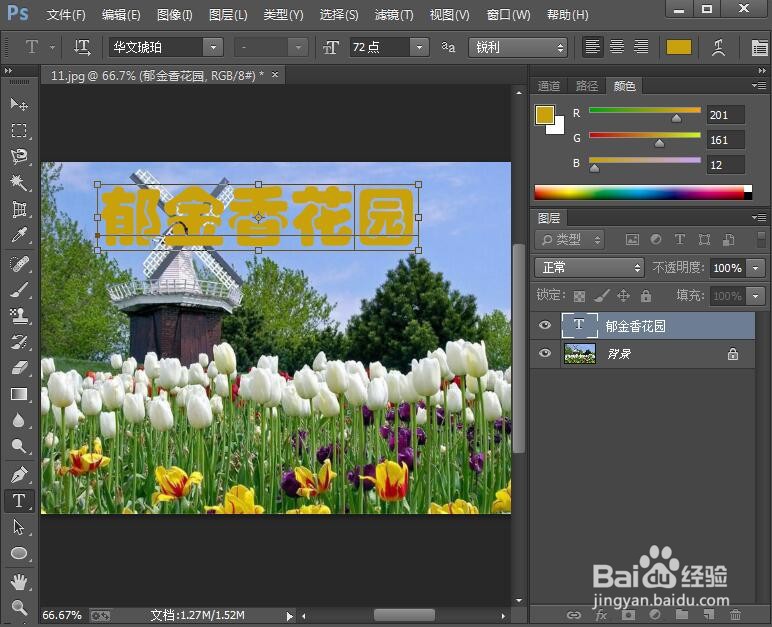
Task: Open the warped text dialog
Action: click(x=718, y=47)
